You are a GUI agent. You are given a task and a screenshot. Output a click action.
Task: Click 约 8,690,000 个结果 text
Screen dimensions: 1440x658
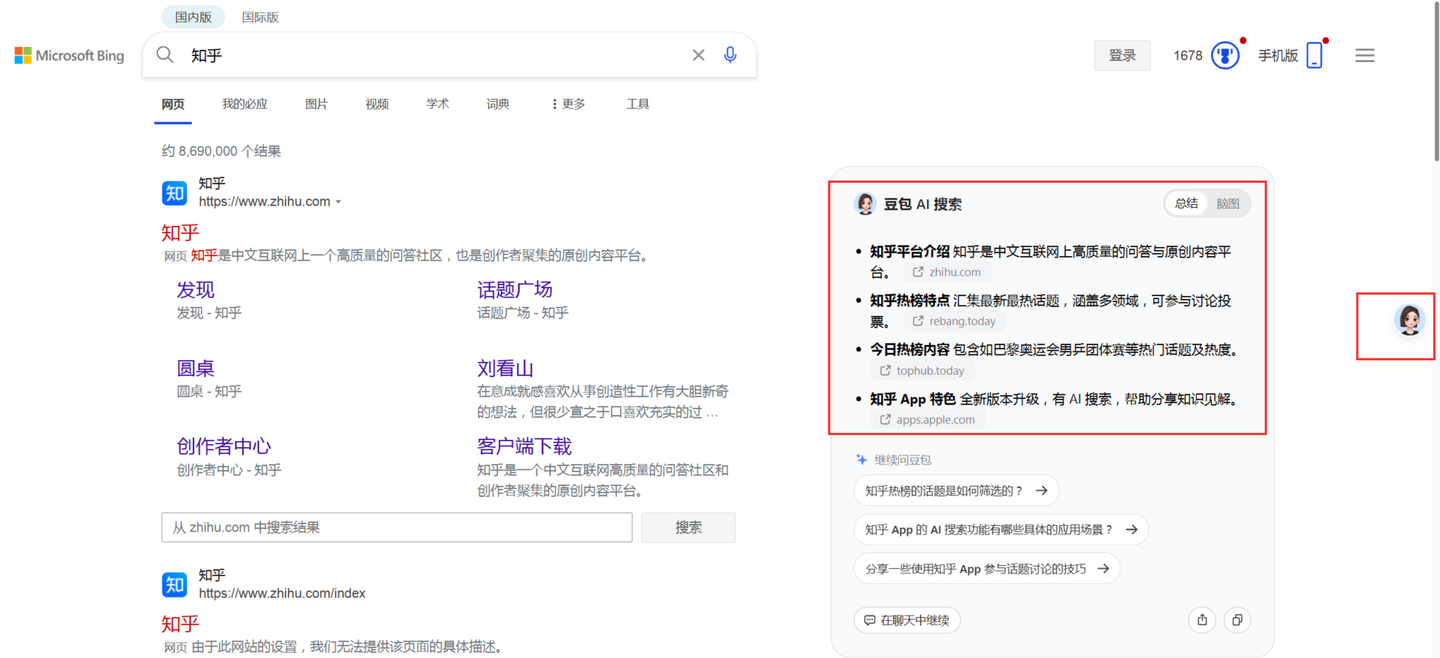click(x=221, y=151)
